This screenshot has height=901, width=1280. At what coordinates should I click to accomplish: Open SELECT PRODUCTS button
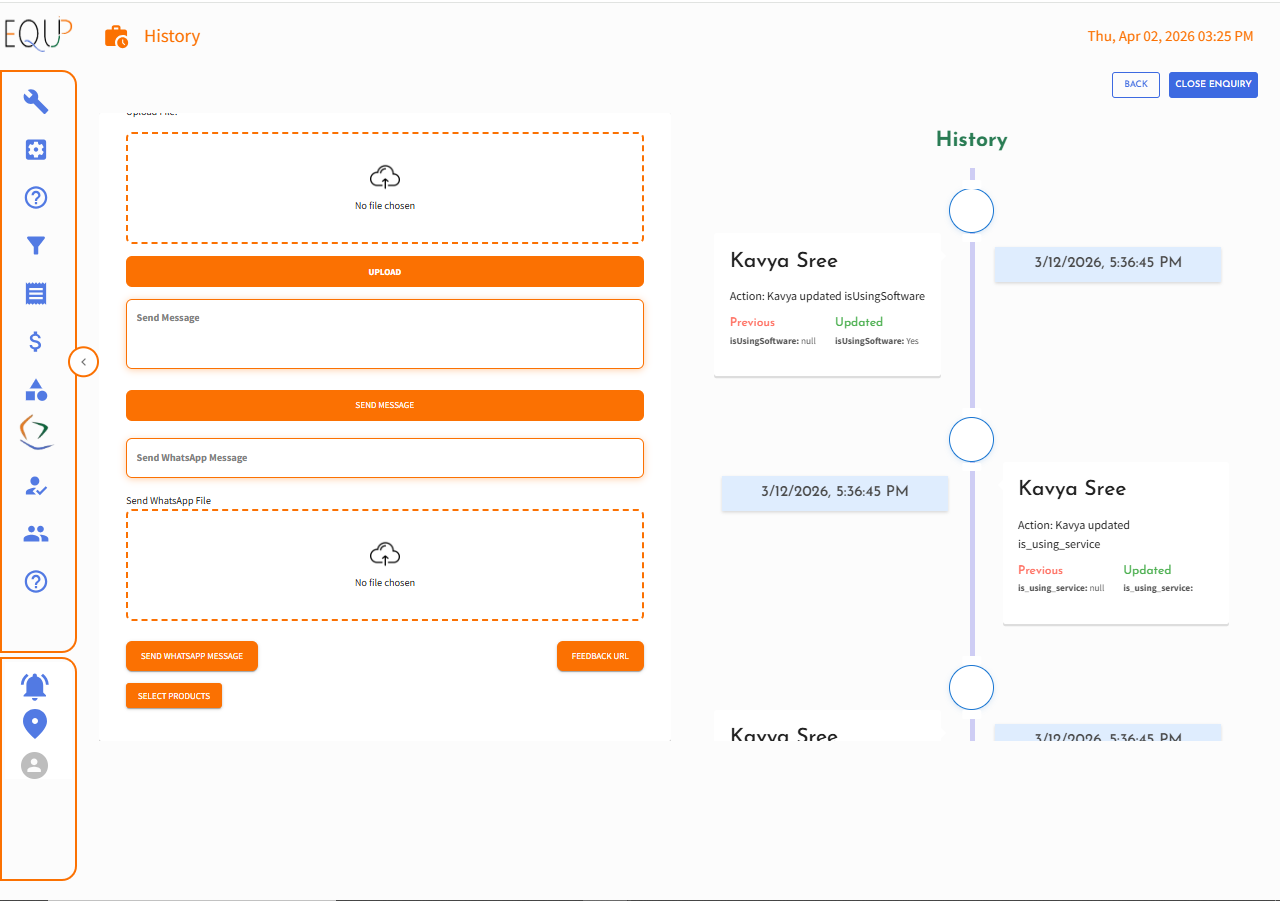[174, 696]
